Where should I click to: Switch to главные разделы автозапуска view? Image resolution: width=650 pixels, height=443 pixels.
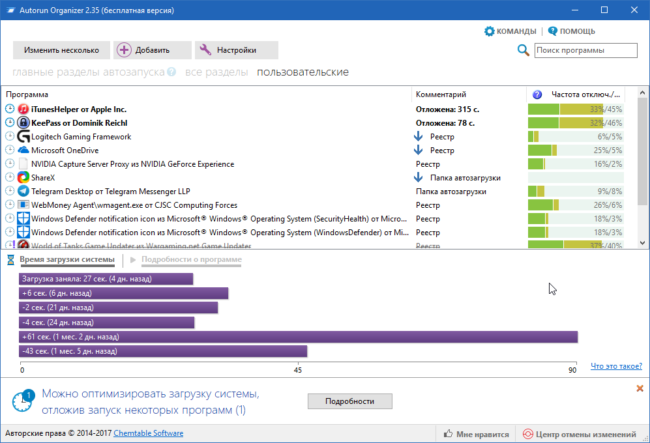click(x=88, y=72)
